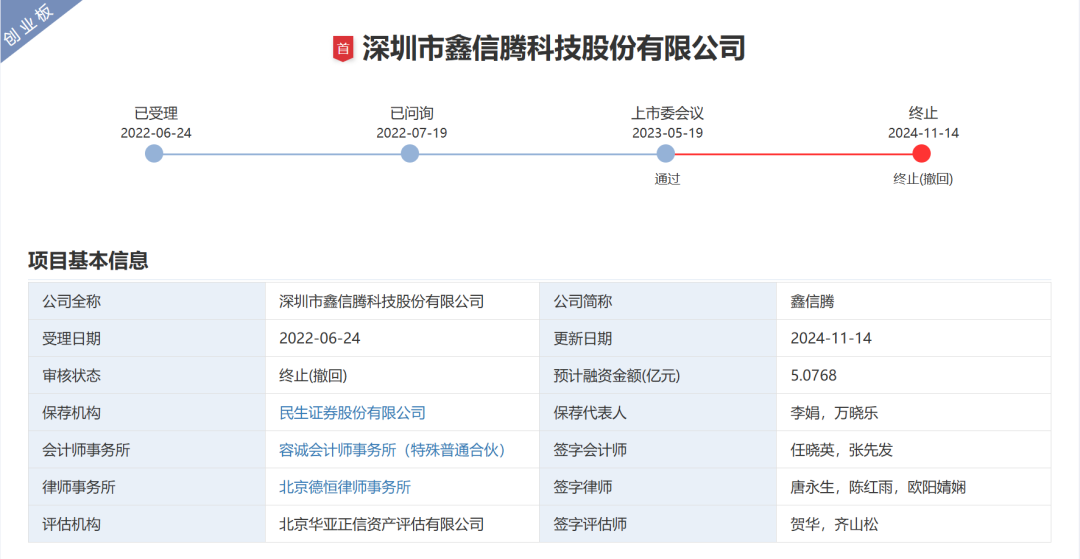Open the 民生证券股份有限公司 sponsor link
The image size is (1080, 559).
[352, 413]
